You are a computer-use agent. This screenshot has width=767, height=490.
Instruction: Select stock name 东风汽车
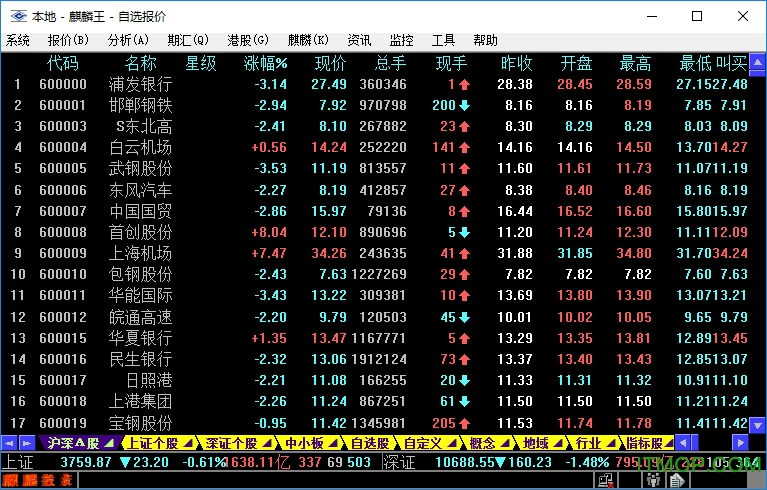[x=140, y=190]
